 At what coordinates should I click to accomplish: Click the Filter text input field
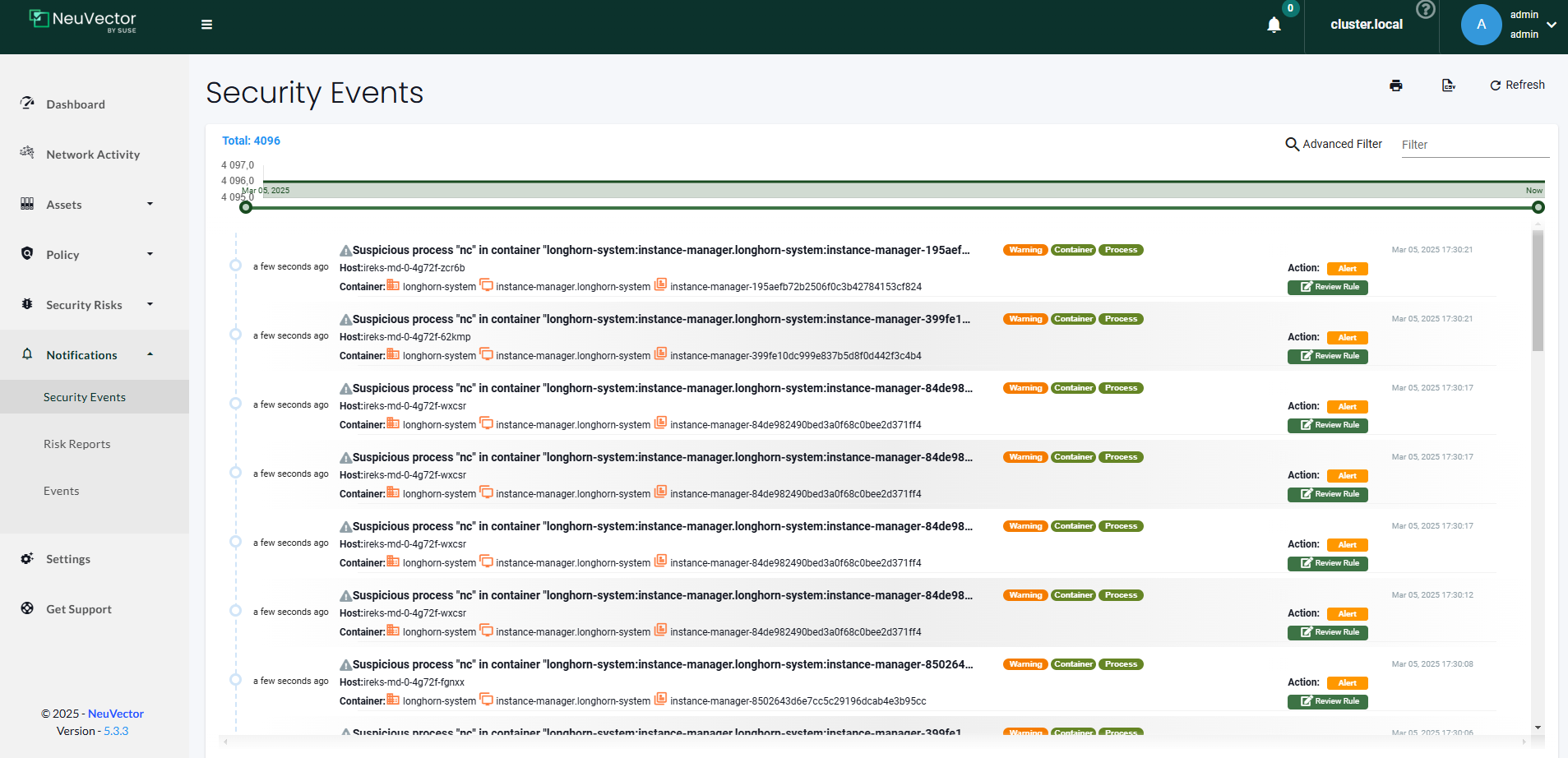(1474, 145)
